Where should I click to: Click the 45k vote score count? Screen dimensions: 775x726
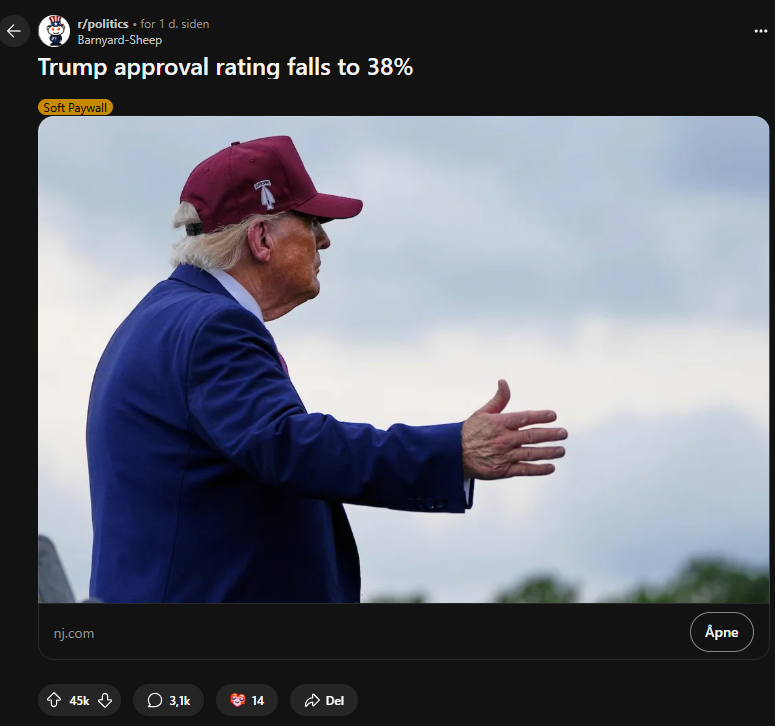click(x=79, y=700)
